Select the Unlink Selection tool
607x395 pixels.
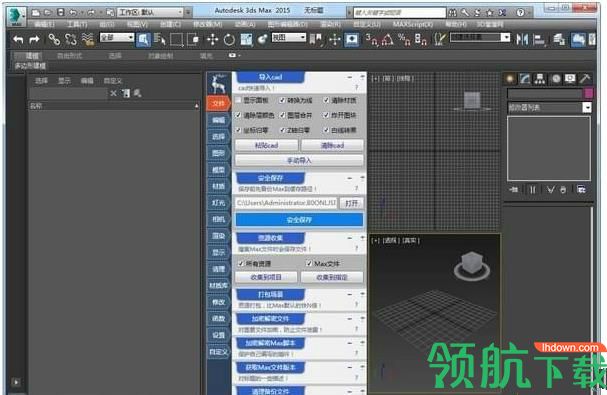pos(71,40)
